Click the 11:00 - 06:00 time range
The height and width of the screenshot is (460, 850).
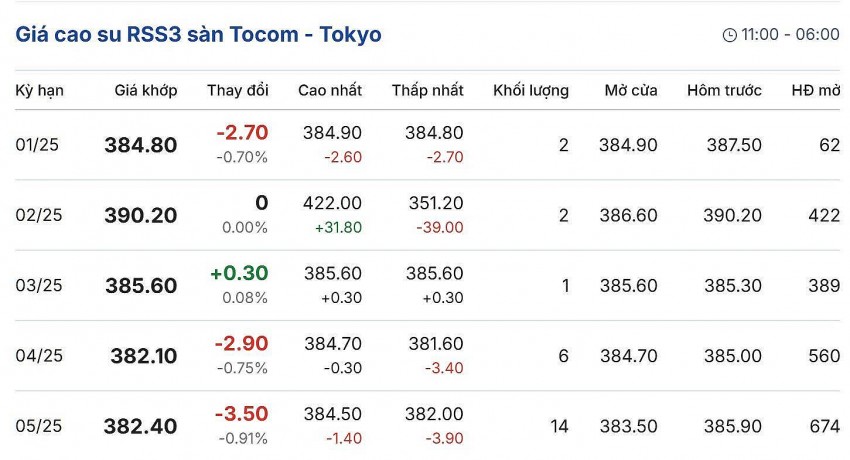[790, 35]
